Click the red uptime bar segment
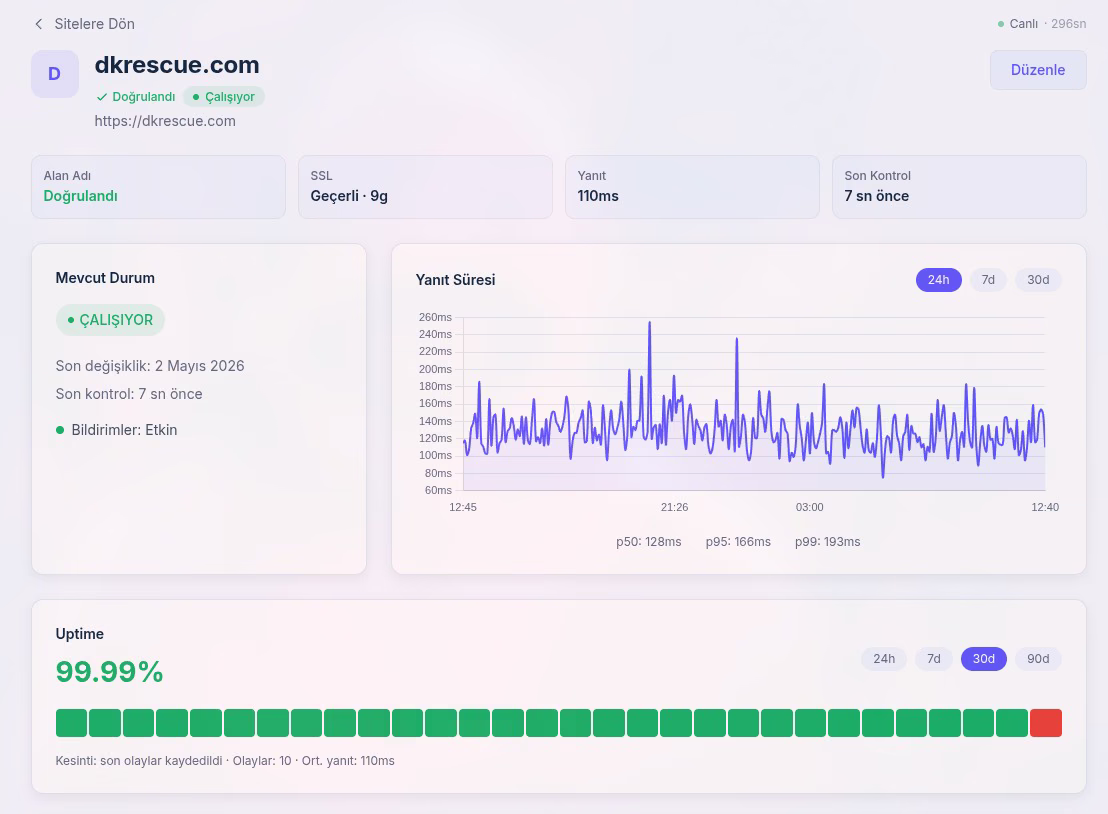Image resolution: width=1108 pixels, height=814 pixels. [x=1046, y=723]
